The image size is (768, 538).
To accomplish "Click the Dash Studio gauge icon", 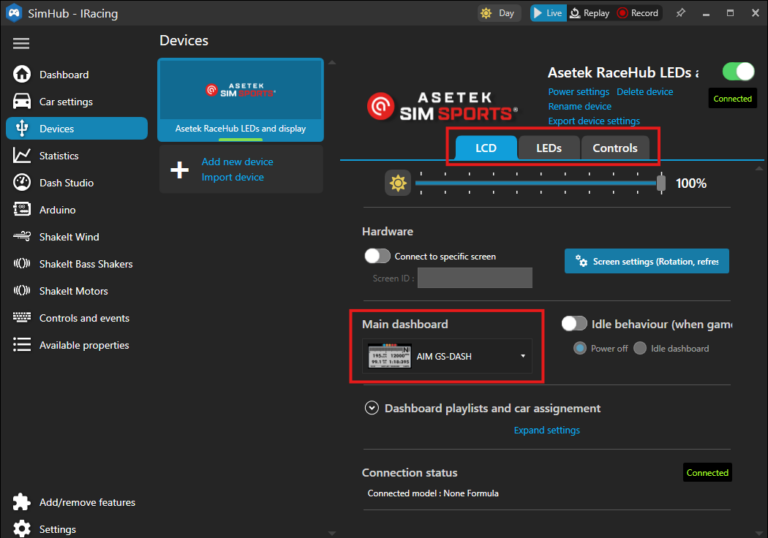I will [22, 182].
